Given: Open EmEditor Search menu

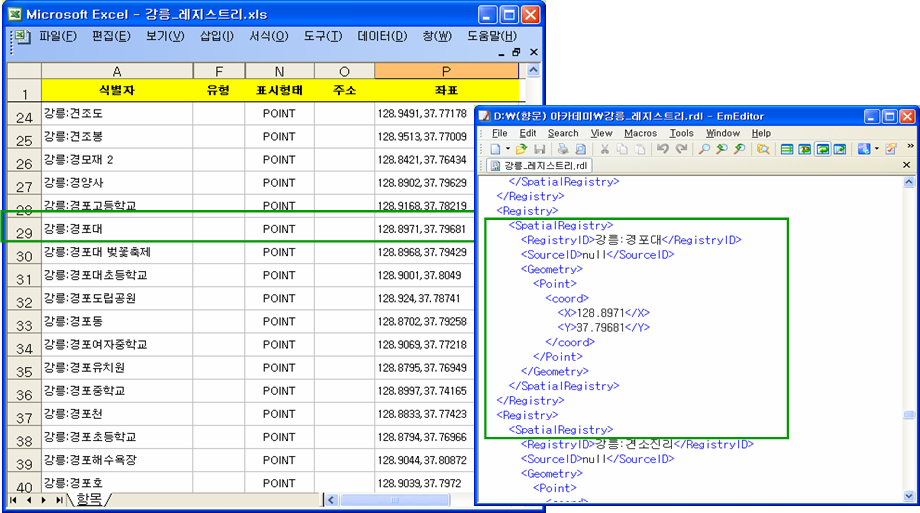Looking at the screenshot, I should [x=563, y=133].
